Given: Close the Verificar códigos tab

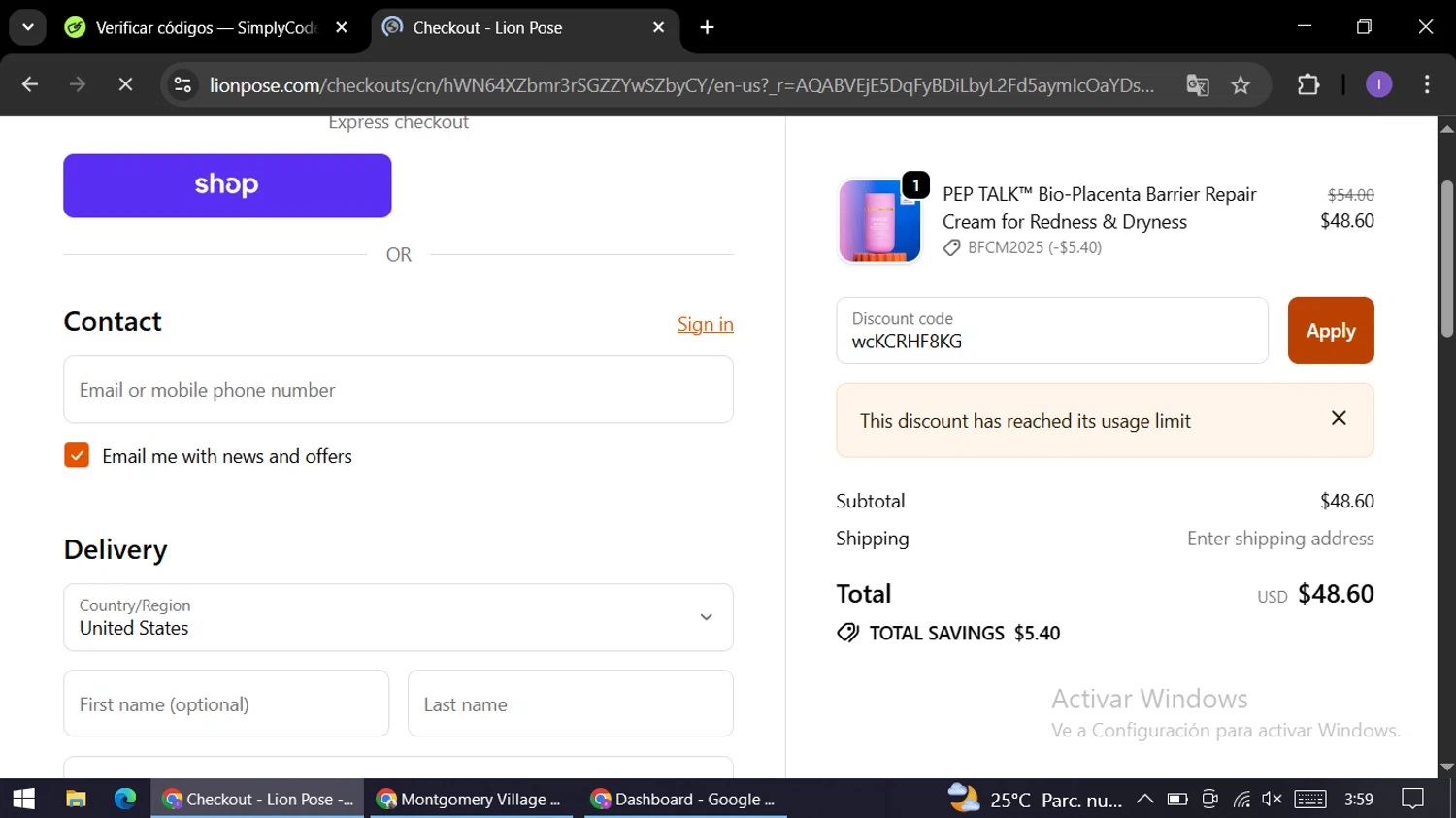Looking at the screenshot, I should click(342, 27).
